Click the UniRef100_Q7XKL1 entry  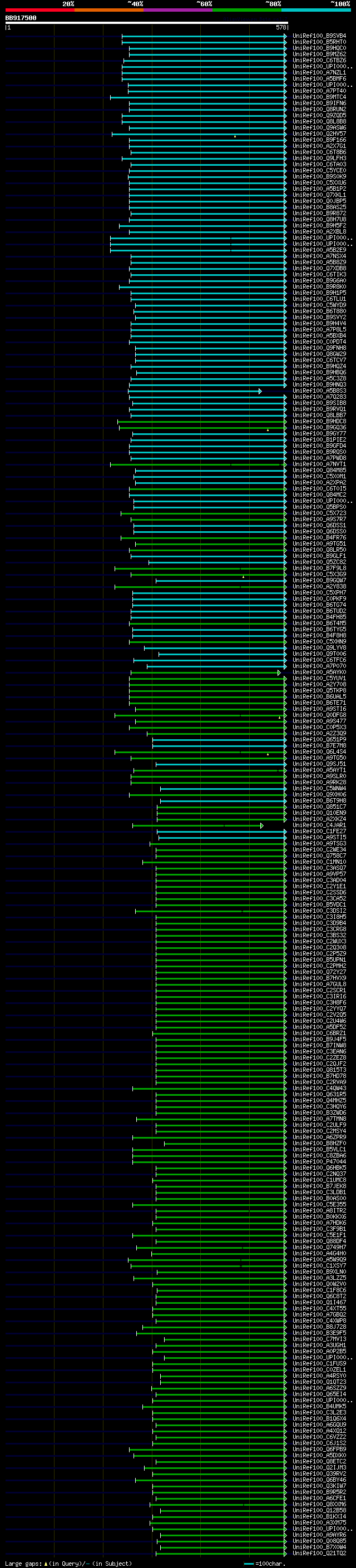tap(319, 195)
